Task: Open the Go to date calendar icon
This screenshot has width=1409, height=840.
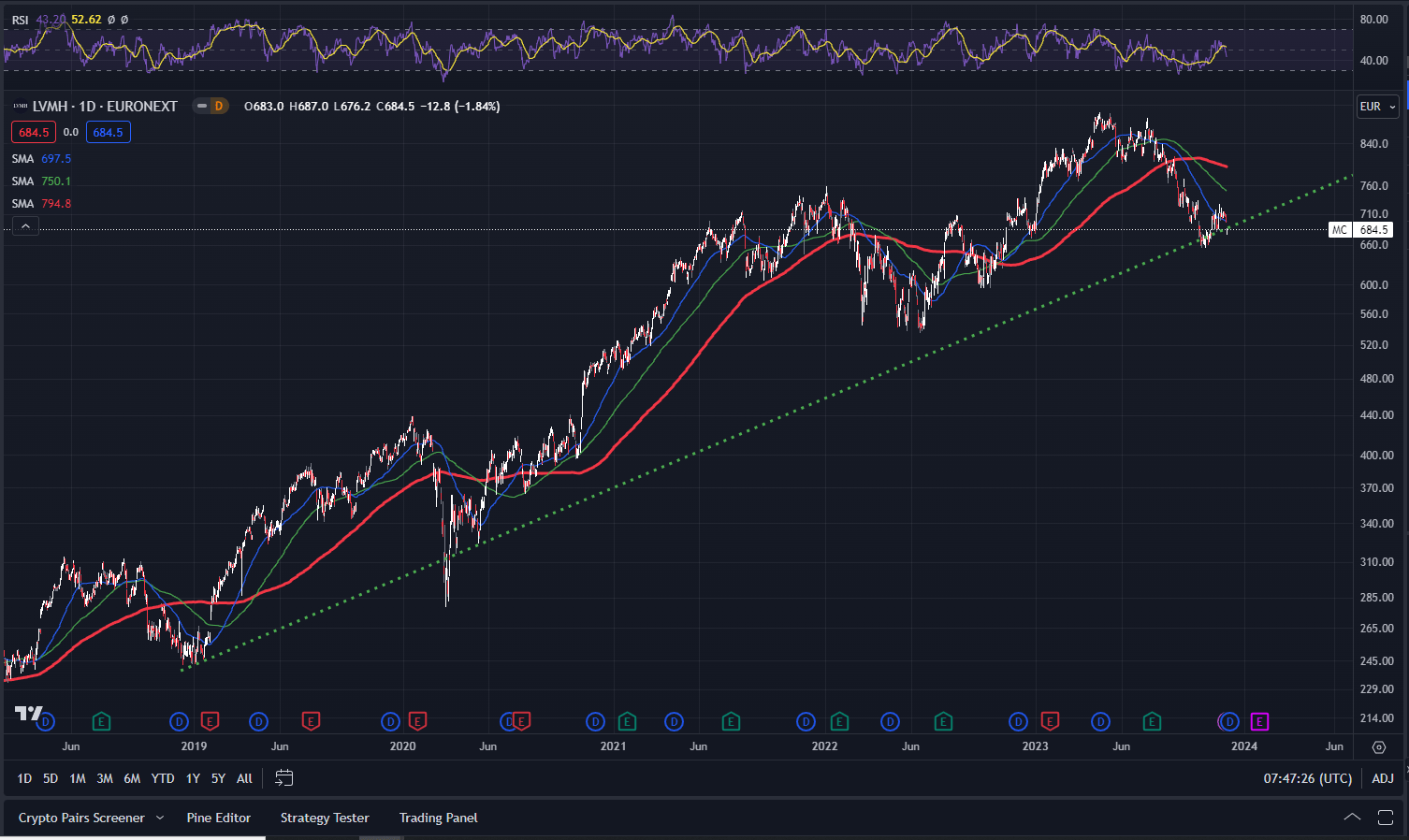Action: (284, 778)
